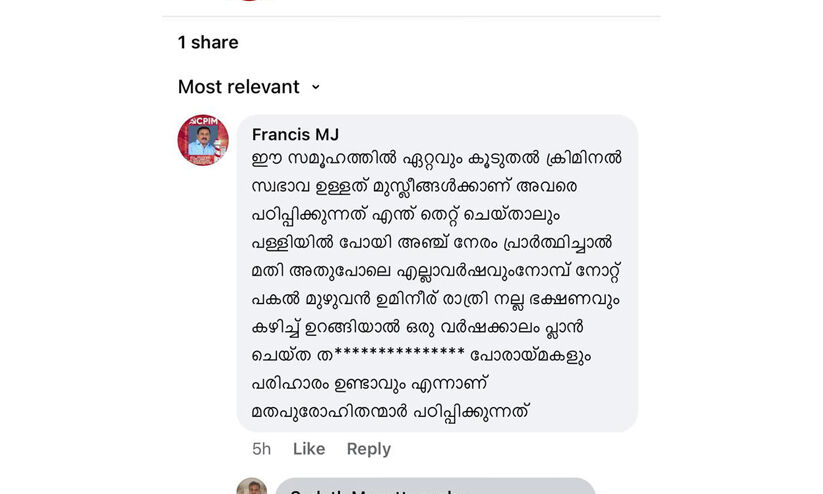Expand the chevron beside Most relevant
This screenshot has width=823, height=494.
pos(316,87)
